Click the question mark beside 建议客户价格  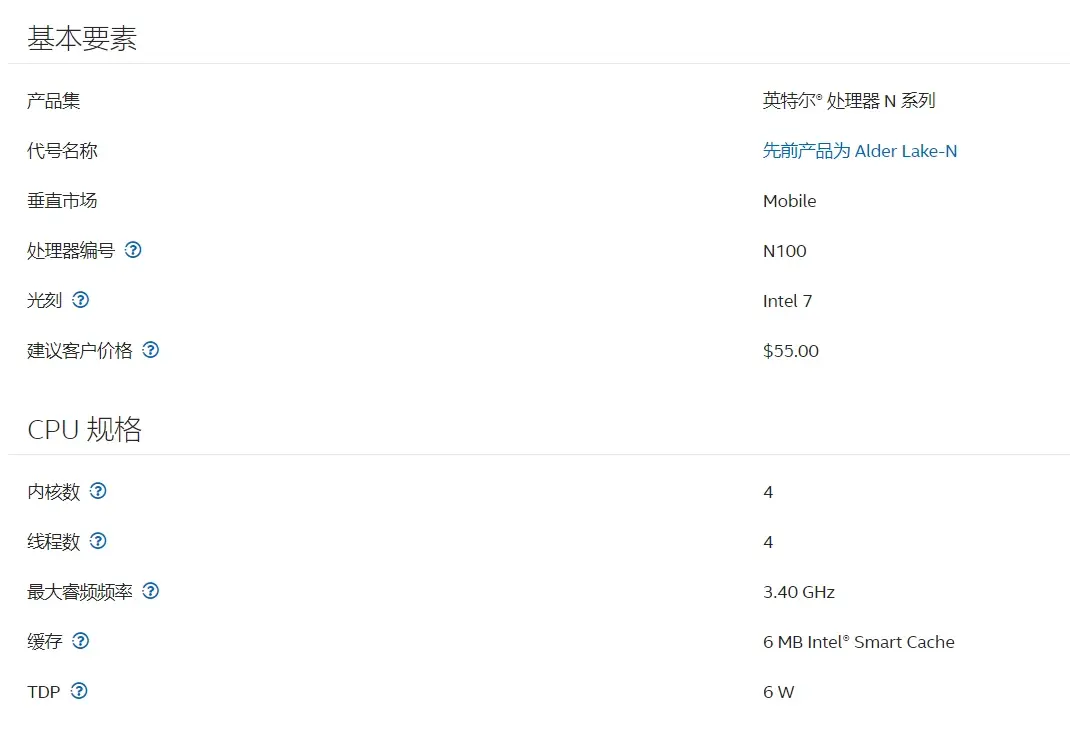(x=150, y=350)
